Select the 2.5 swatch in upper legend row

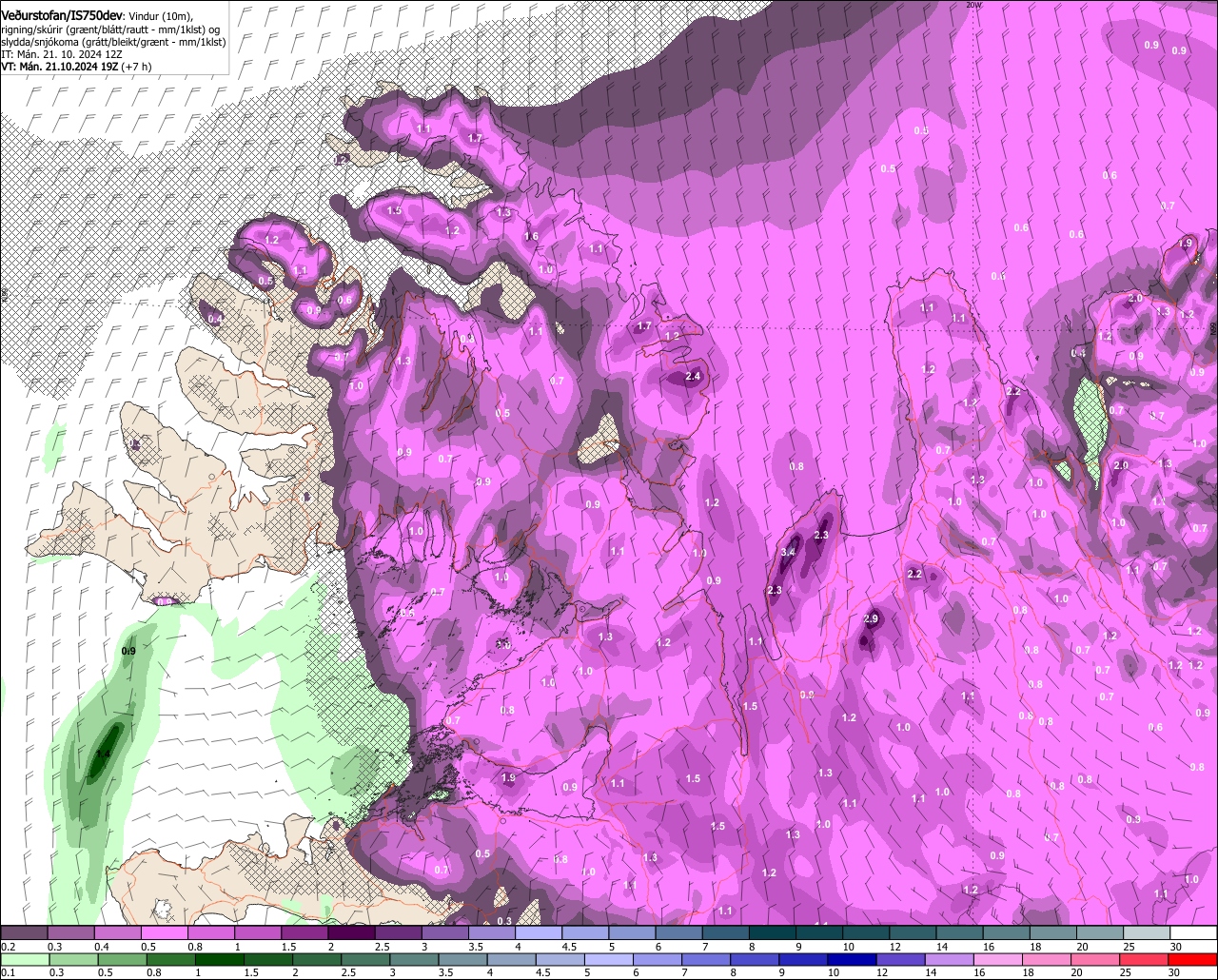(x=398, y=933)
